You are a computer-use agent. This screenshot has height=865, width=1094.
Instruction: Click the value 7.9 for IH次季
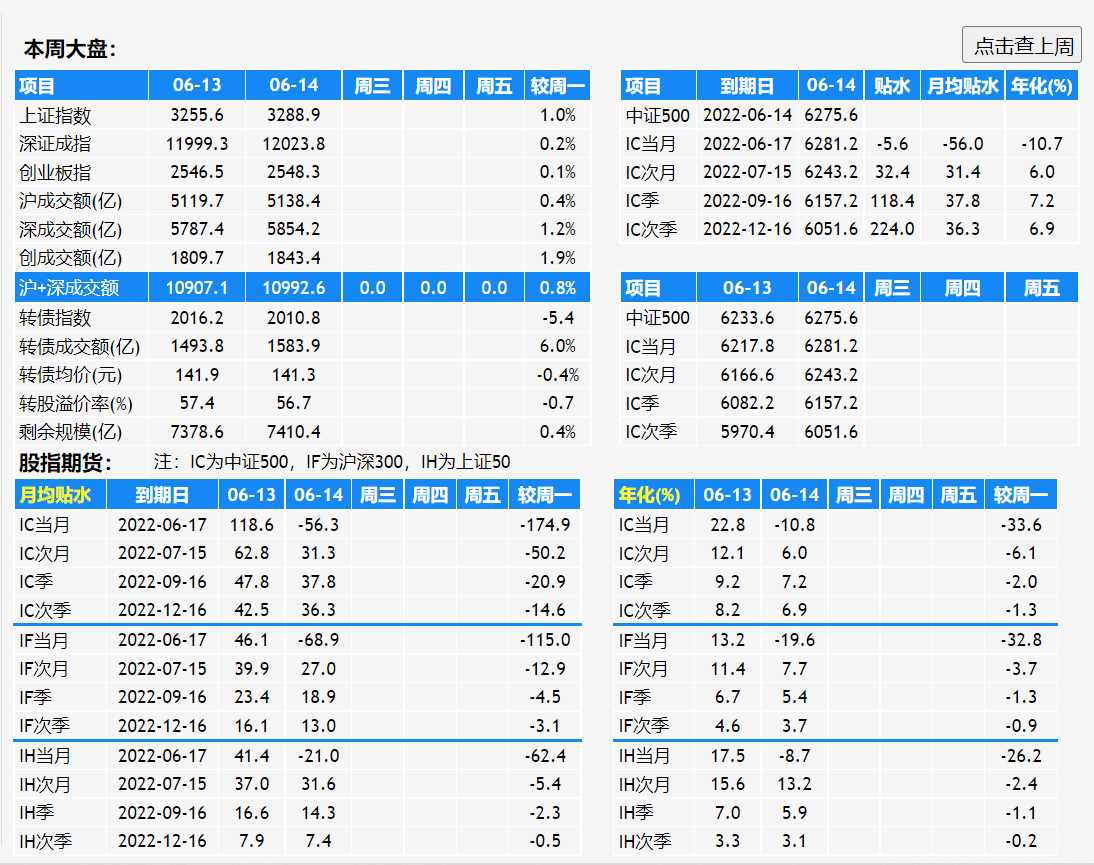click(251, 841)
